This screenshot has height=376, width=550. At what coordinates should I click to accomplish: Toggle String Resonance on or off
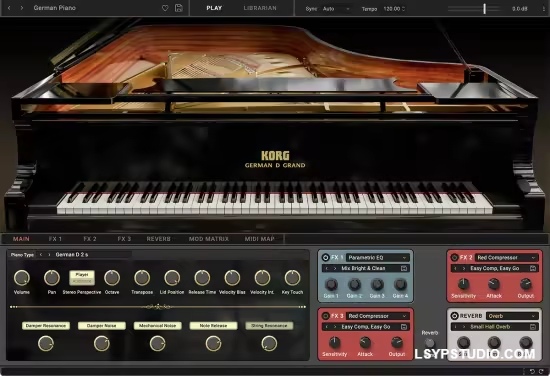tap(269, 326)
